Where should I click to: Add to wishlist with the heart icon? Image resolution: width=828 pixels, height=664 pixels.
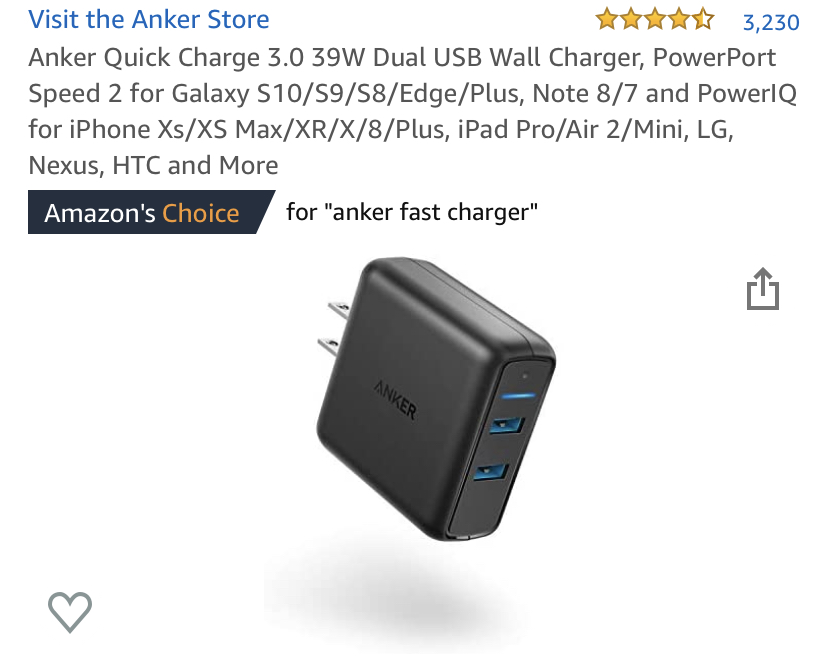tap(70, 612)
